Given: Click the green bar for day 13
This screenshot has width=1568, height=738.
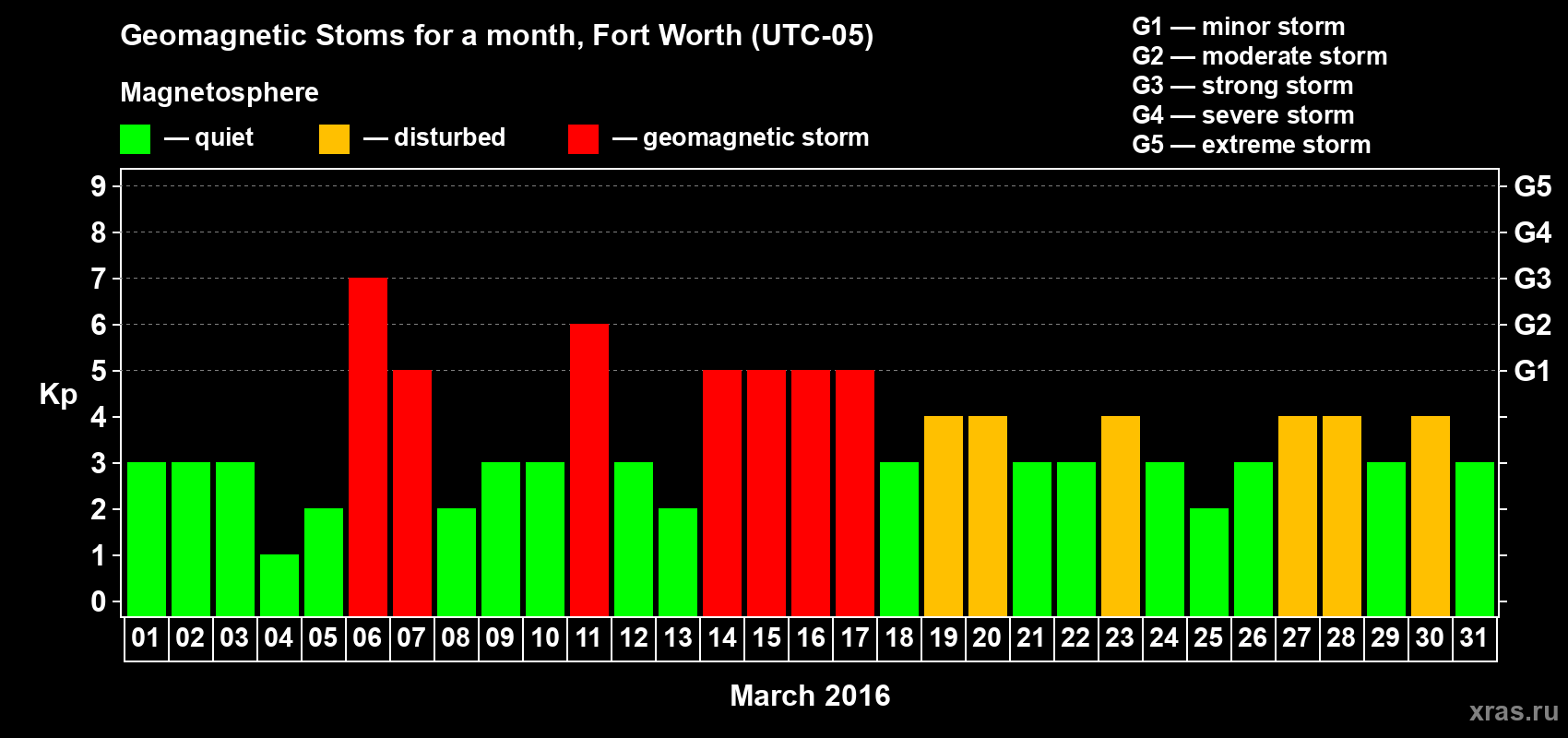Looking at the screenshot, I should pos(678,562).
